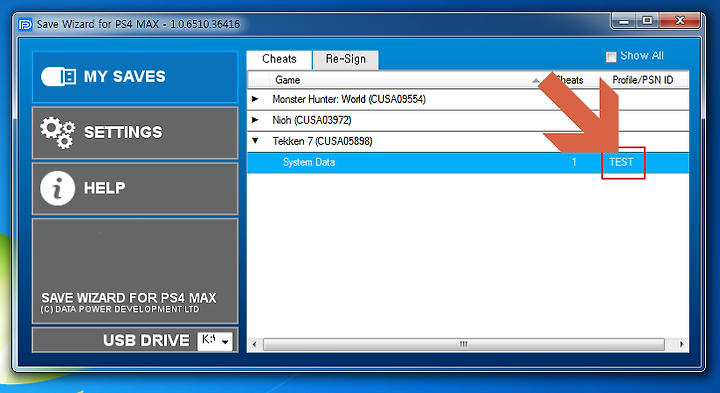Click the scrollbar left arrow
Viewport: 720px width, 393px height.
[x=254, y=344]
